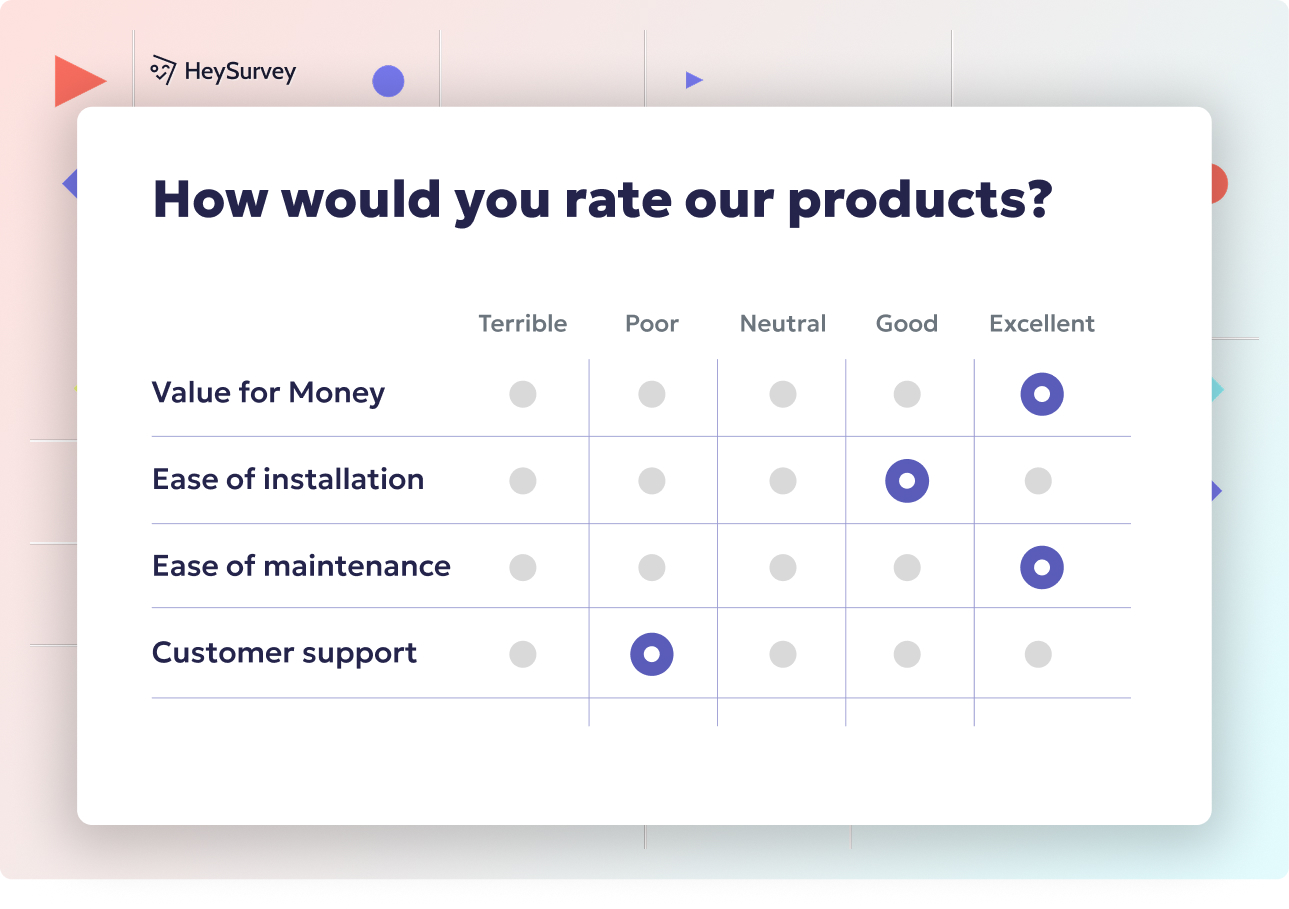The width and height of the screenshot is (1289, 909).
Task: Select Terrible rating for Ease of maintenance
Action: coord(522,567)
